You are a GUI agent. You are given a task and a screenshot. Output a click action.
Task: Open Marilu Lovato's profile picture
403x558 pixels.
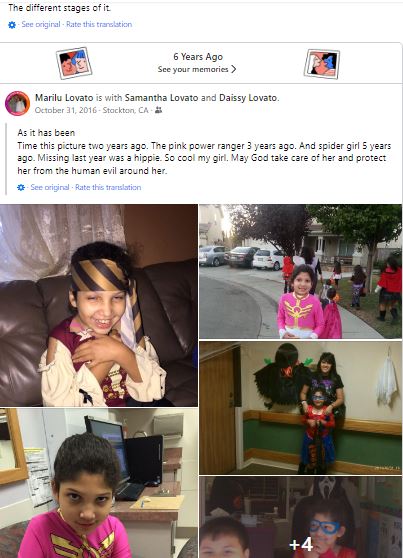point(17,104)
